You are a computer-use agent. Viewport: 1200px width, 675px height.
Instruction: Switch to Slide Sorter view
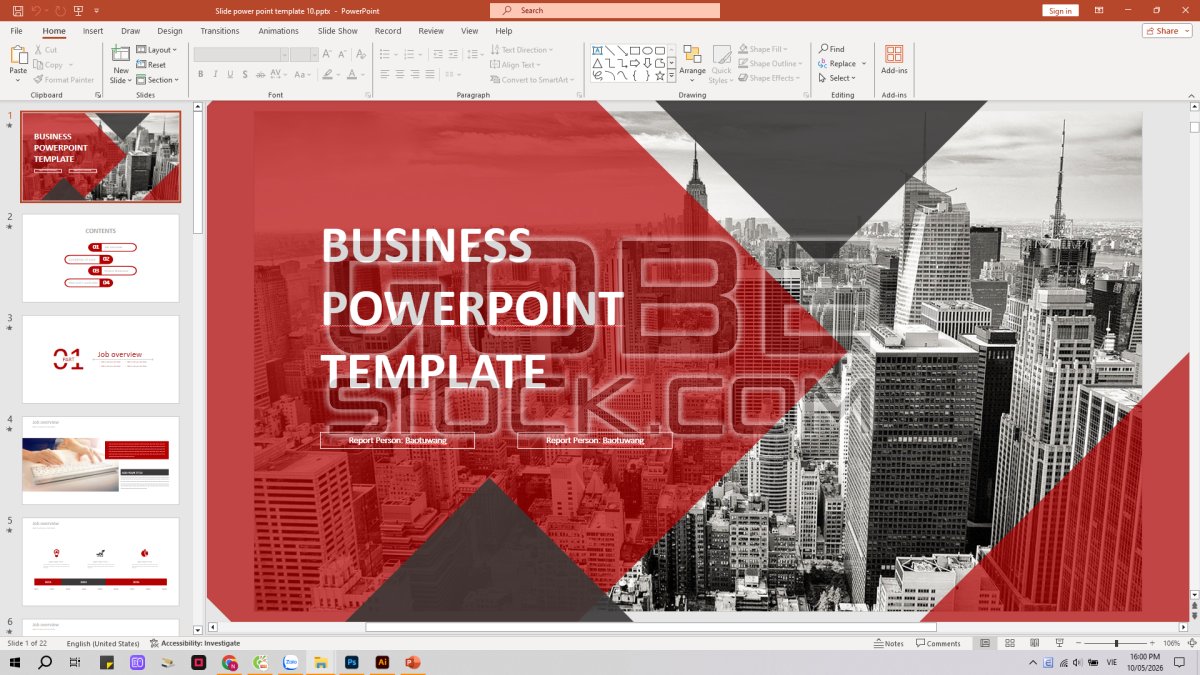(x=1009, y=643)
